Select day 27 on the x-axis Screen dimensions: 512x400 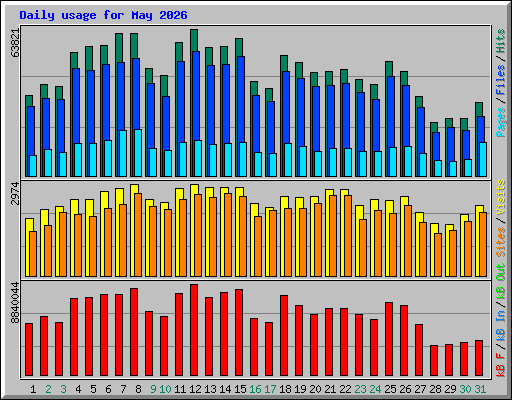point(420,389)
